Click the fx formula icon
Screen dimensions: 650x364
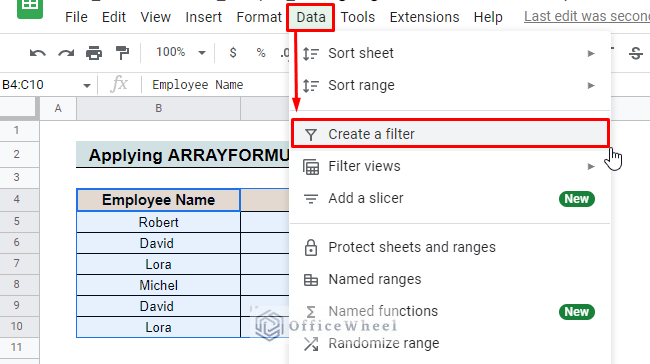click(119, 84)
